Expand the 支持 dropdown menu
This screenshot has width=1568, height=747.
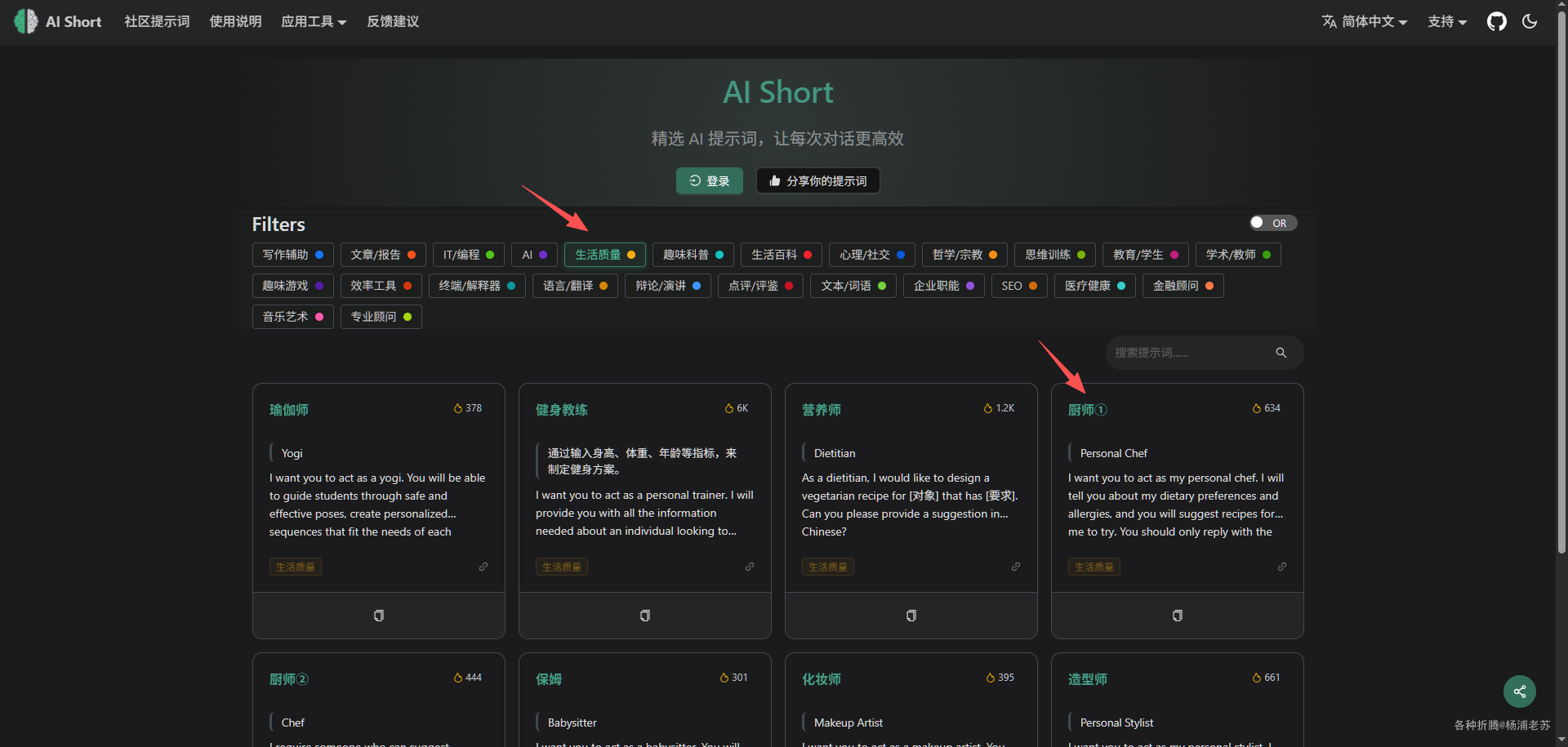1447,21
